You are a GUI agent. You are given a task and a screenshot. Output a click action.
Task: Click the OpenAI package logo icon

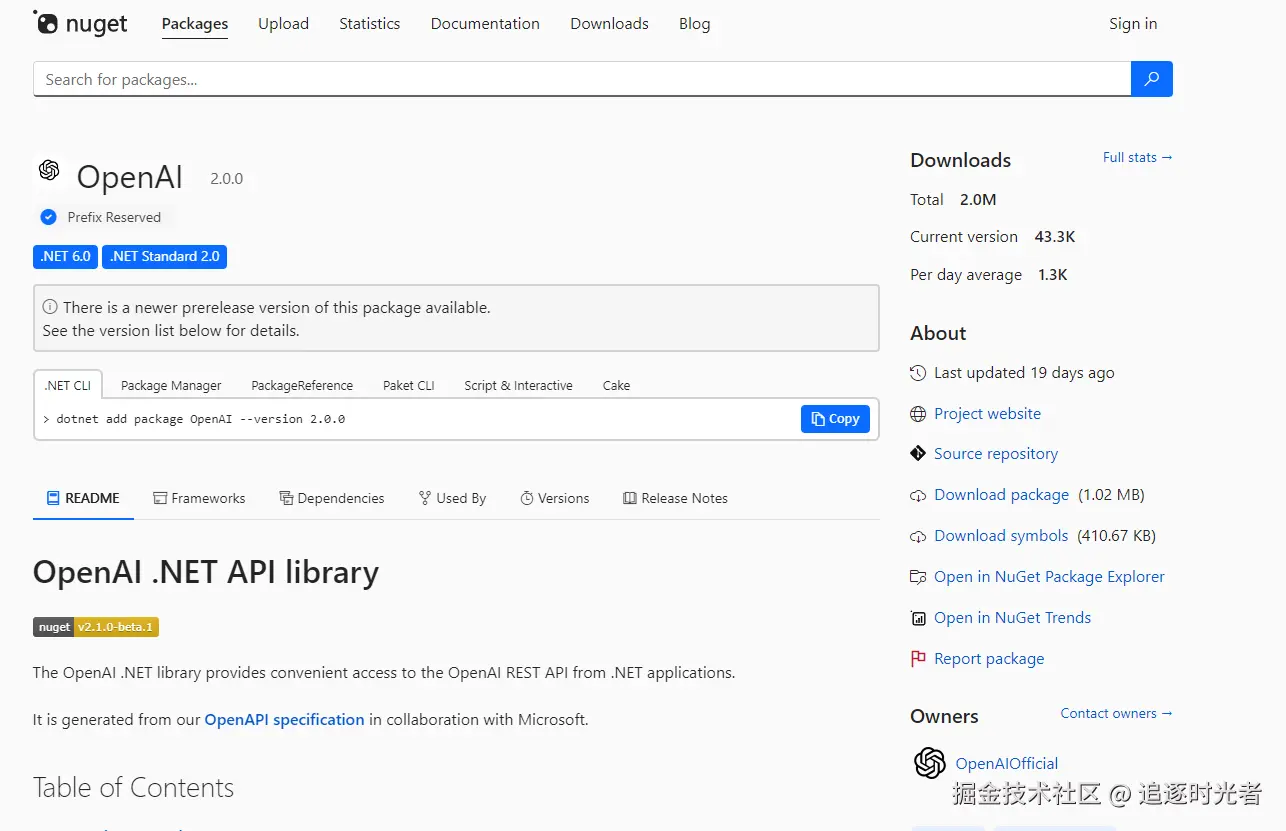49,171
